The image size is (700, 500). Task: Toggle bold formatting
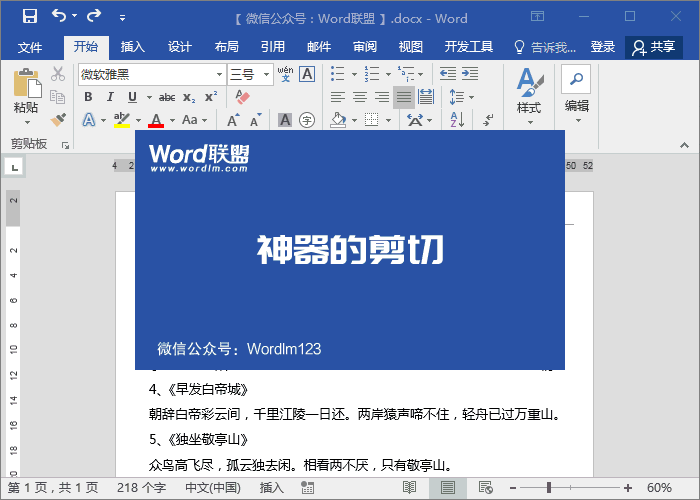88,97
